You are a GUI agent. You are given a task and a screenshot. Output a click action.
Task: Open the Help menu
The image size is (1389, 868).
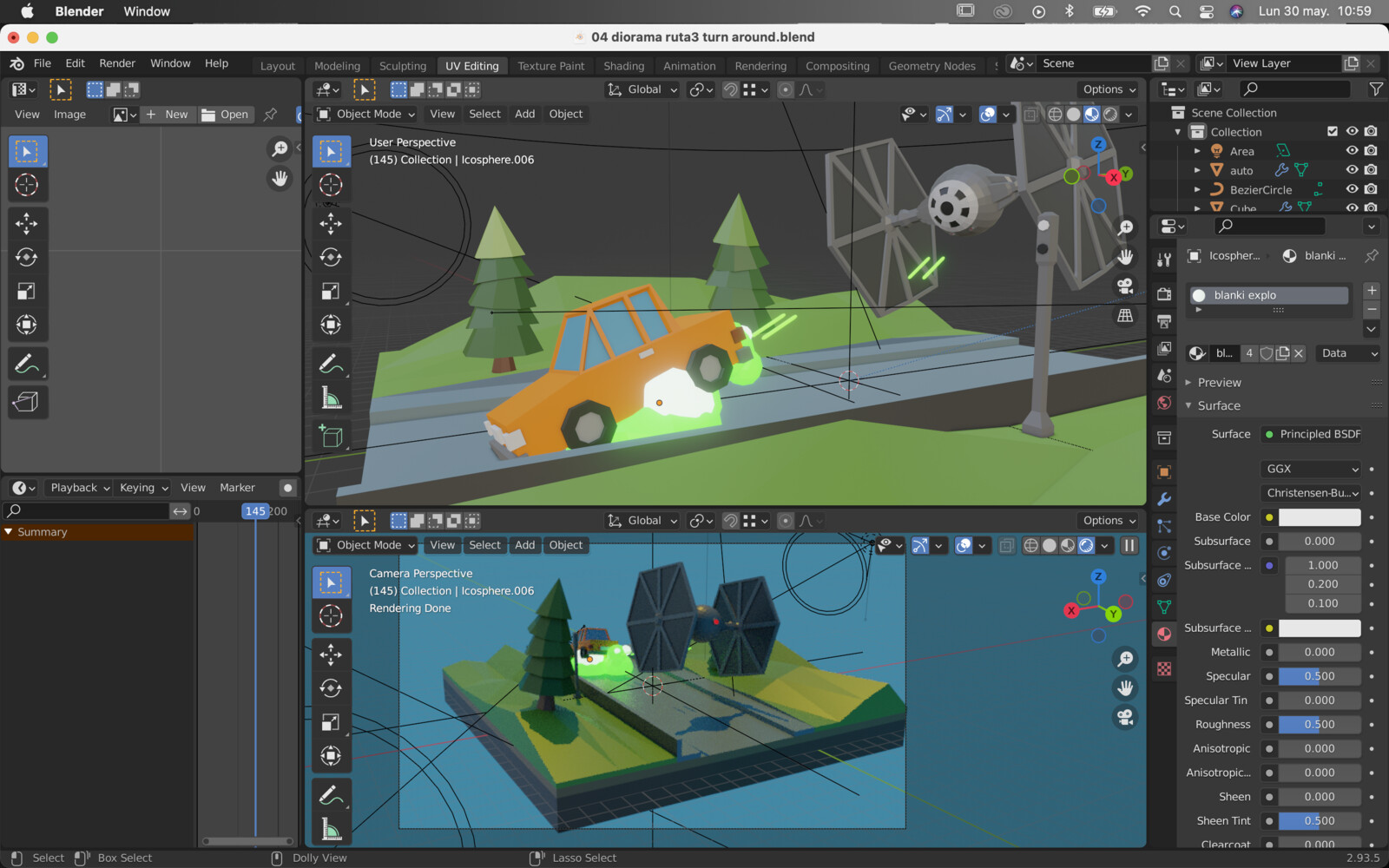pos(216,63)
